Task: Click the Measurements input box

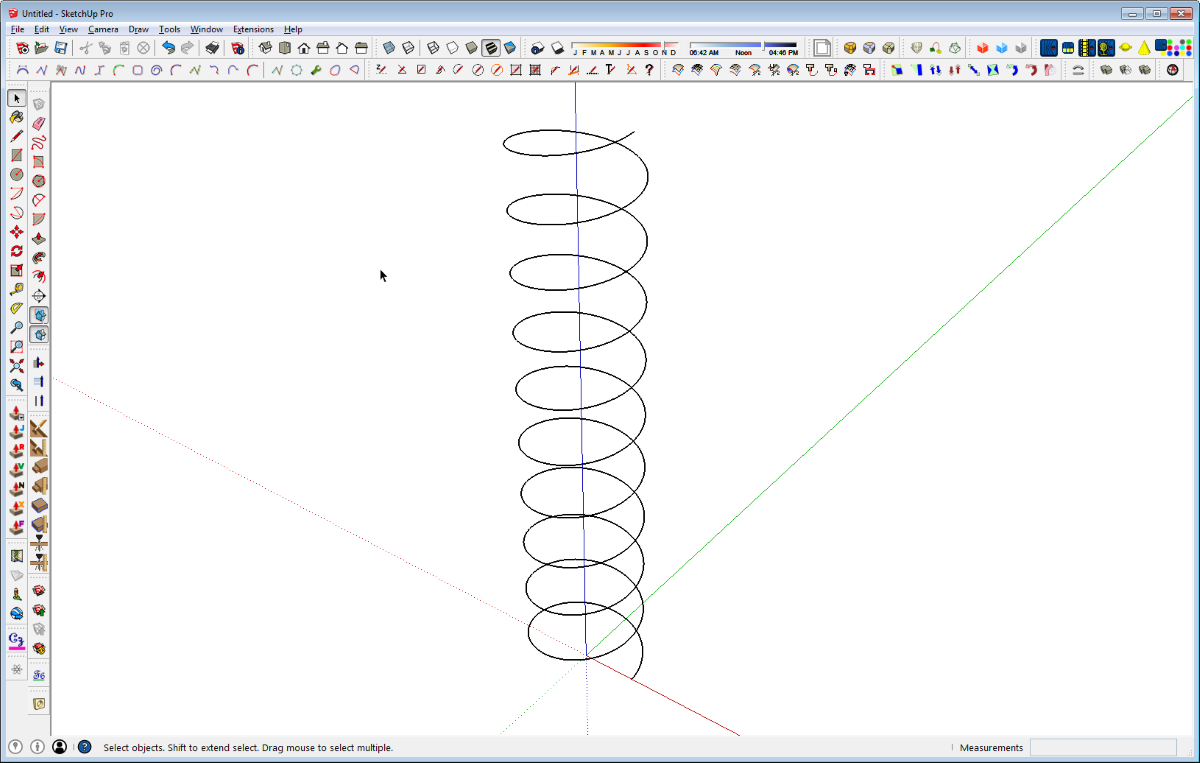Action: coord(1103,747)
